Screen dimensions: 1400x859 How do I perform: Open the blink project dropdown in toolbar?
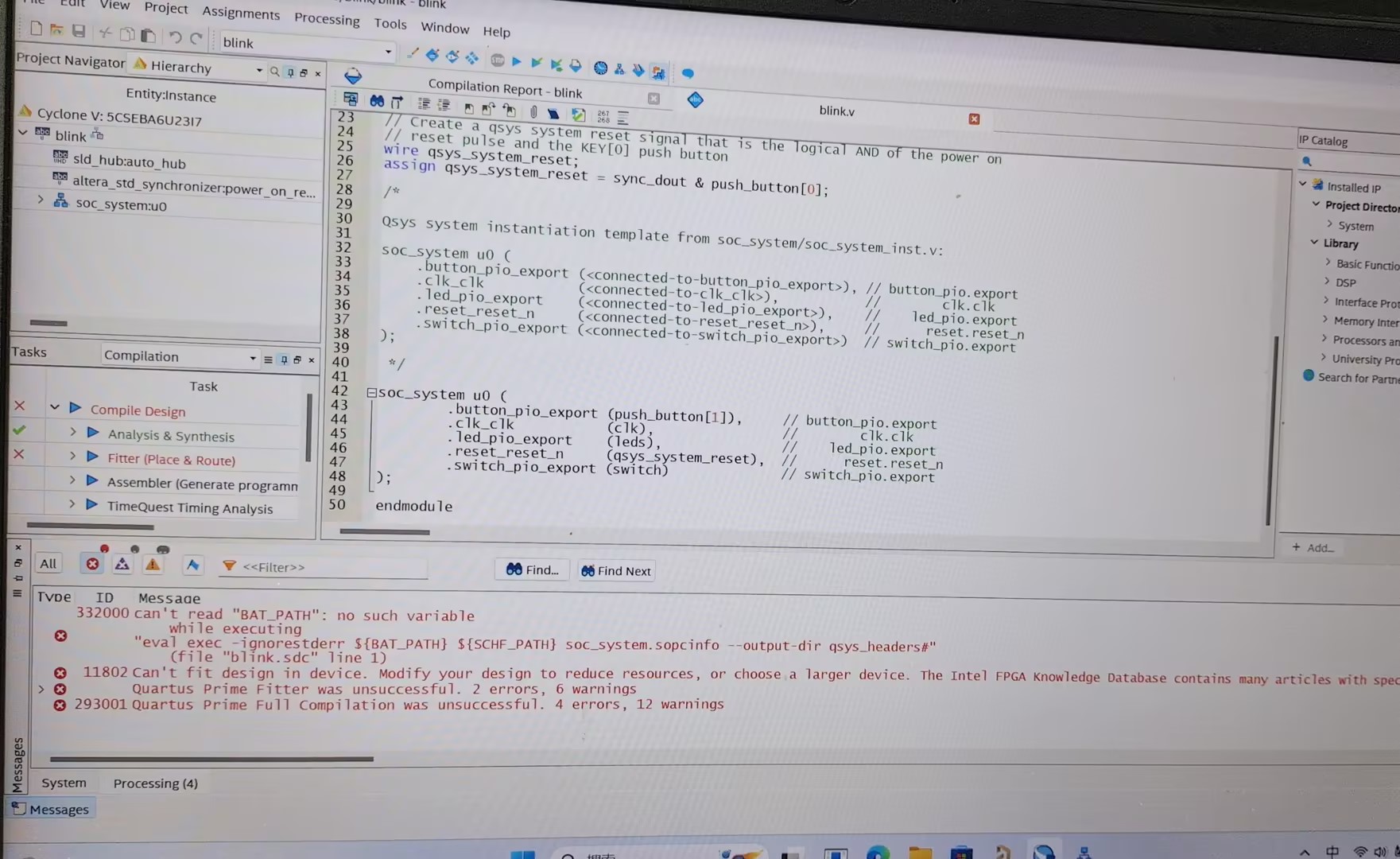click(x=307, y=47)
